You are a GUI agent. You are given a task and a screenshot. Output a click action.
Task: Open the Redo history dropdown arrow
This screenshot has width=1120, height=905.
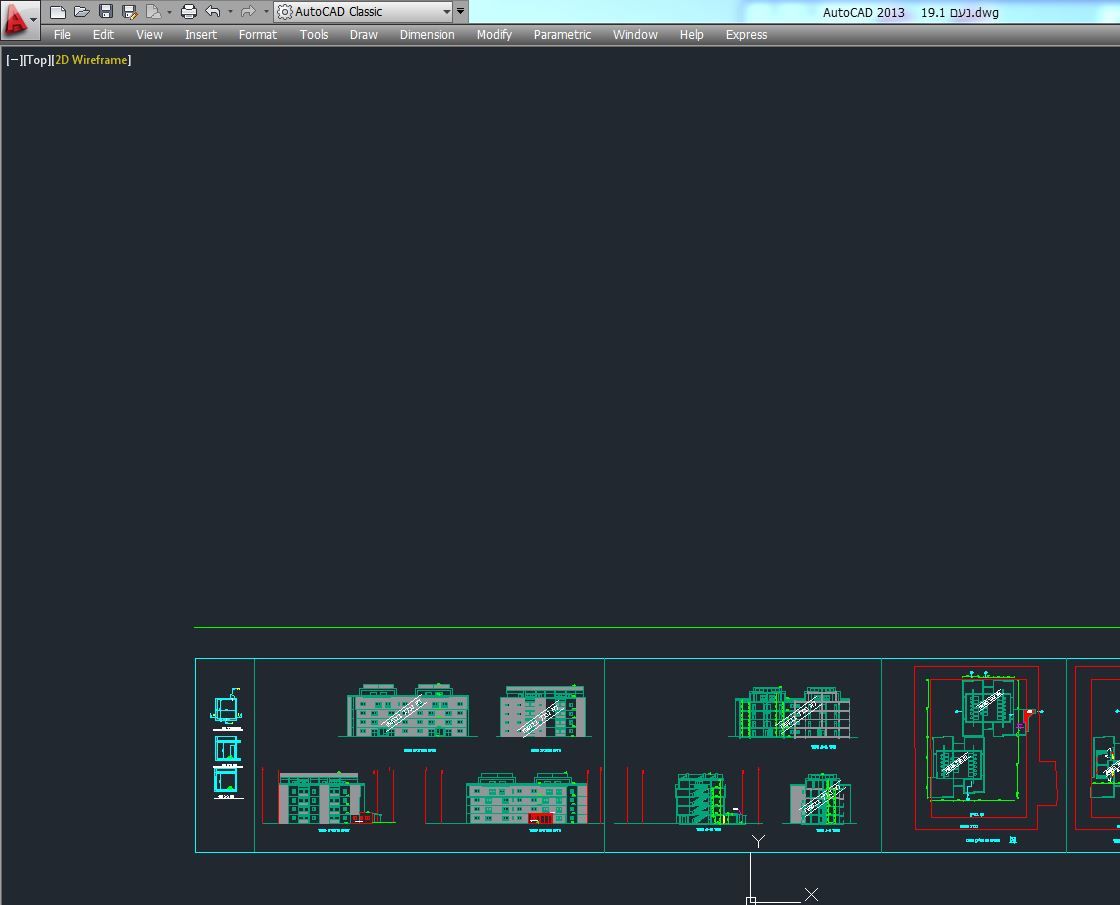click(266, 12)
